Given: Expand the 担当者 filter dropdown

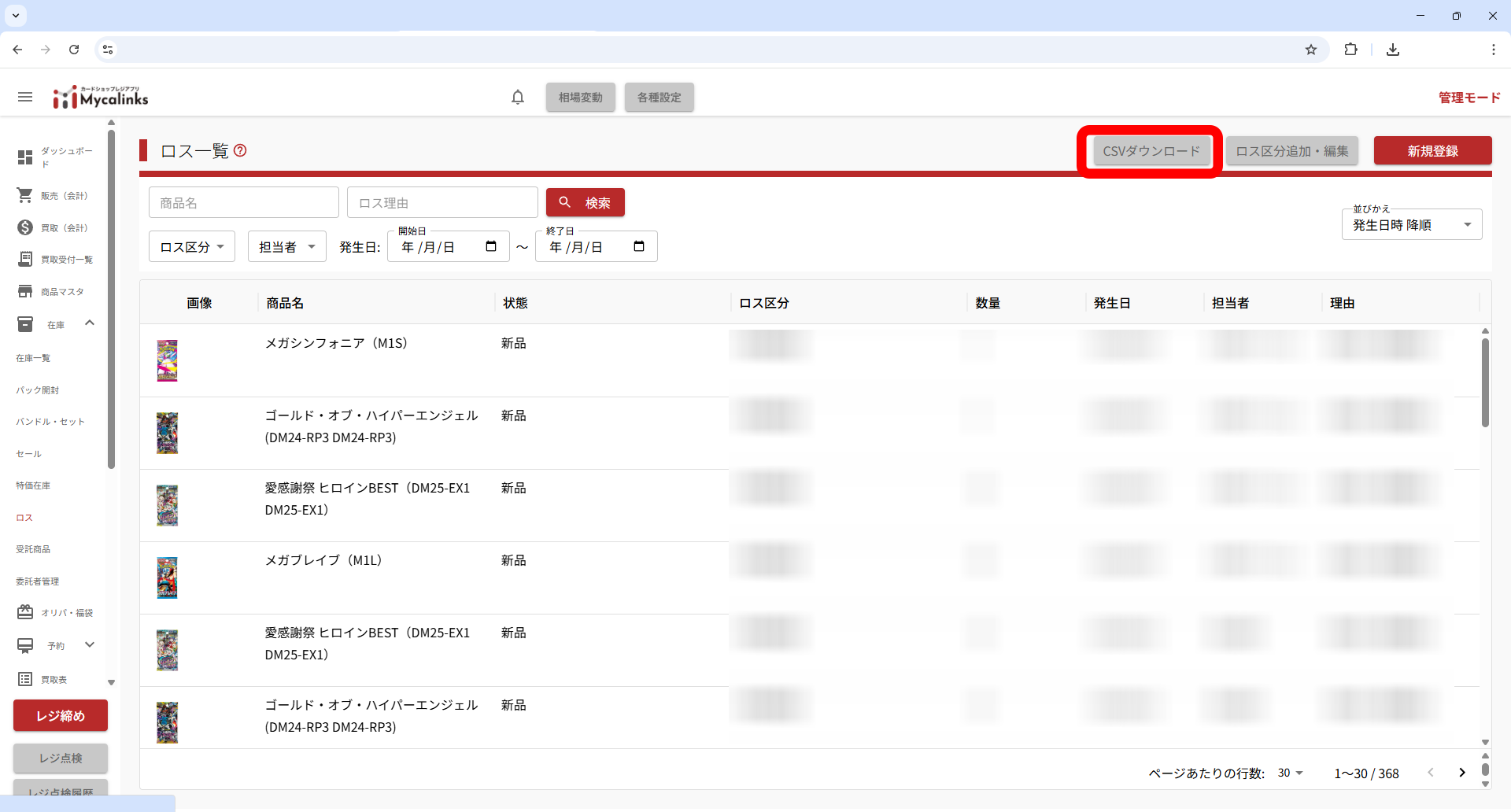Looking at the screenshot, I should coord(286,246).
